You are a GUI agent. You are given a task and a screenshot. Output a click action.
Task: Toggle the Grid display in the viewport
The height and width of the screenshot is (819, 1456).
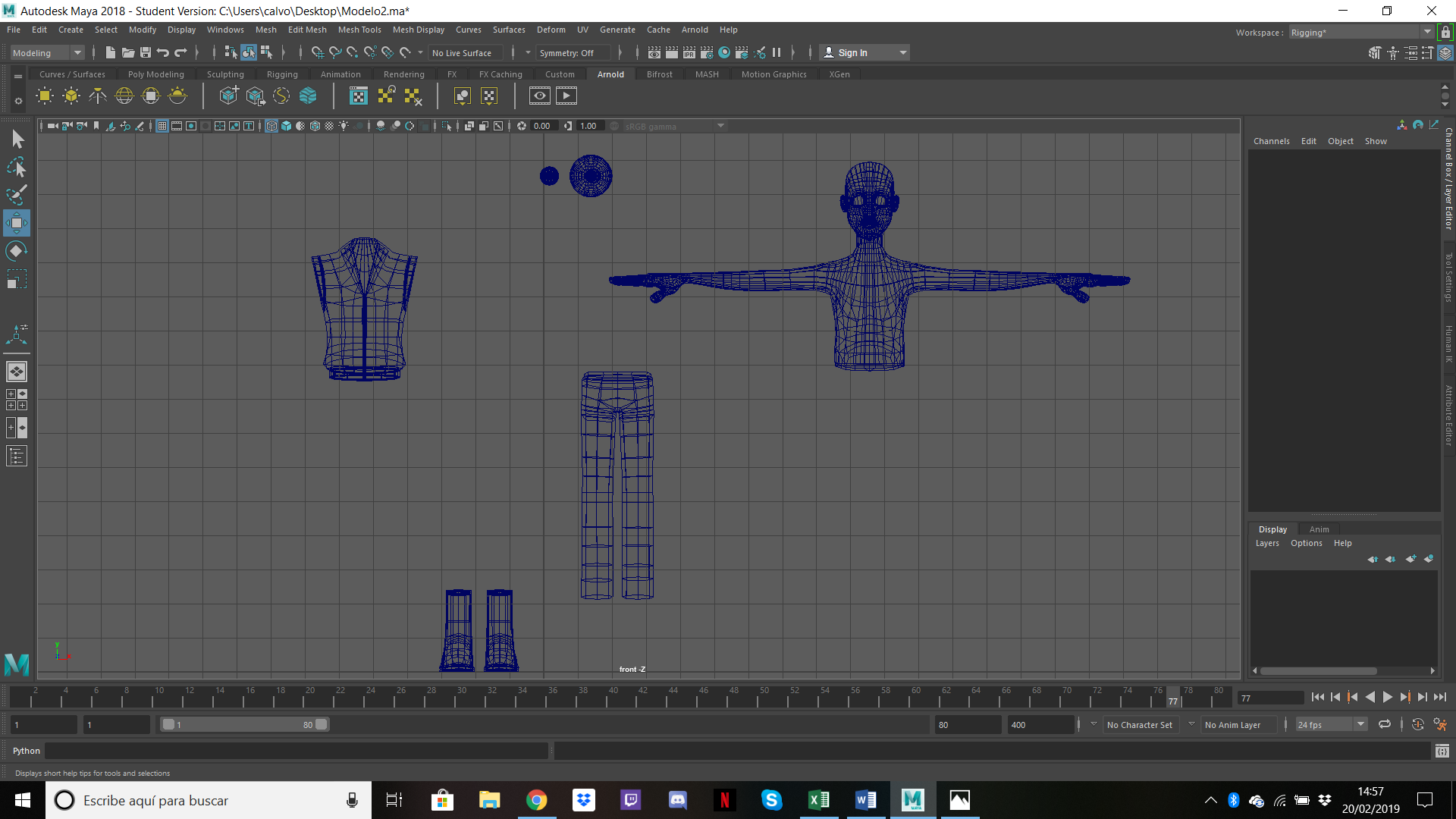click(162, 126)
